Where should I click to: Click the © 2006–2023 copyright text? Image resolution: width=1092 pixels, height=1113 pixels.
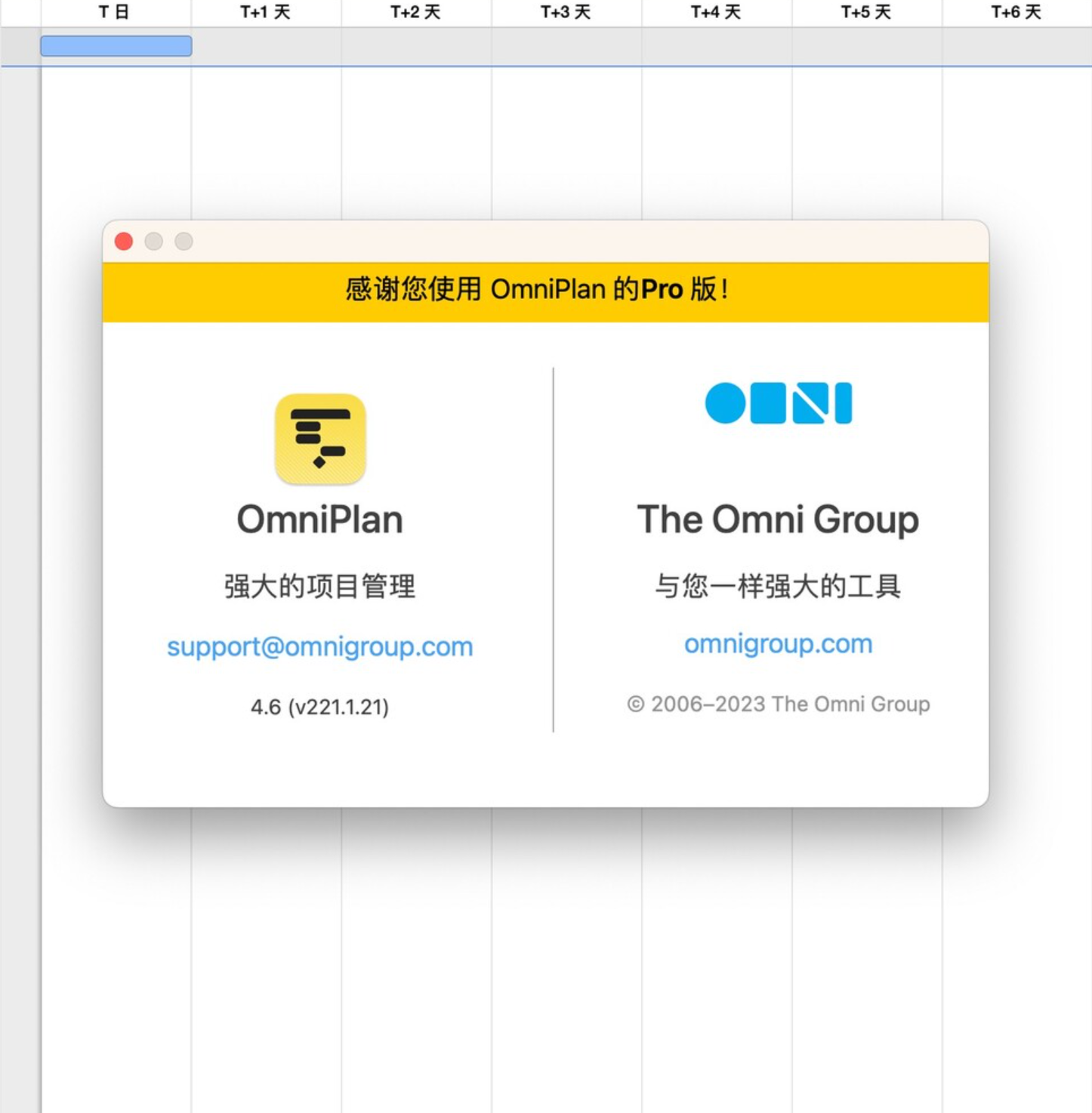(779, 704)
